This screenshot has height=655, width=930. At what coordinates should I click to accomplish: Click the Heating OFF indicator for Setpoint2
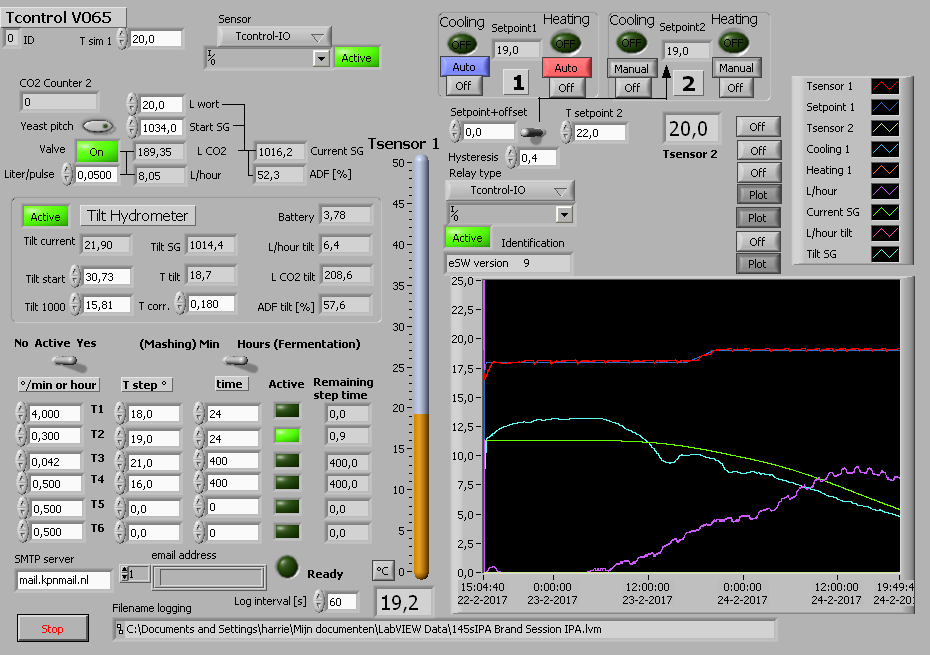[x=734, y=43]
